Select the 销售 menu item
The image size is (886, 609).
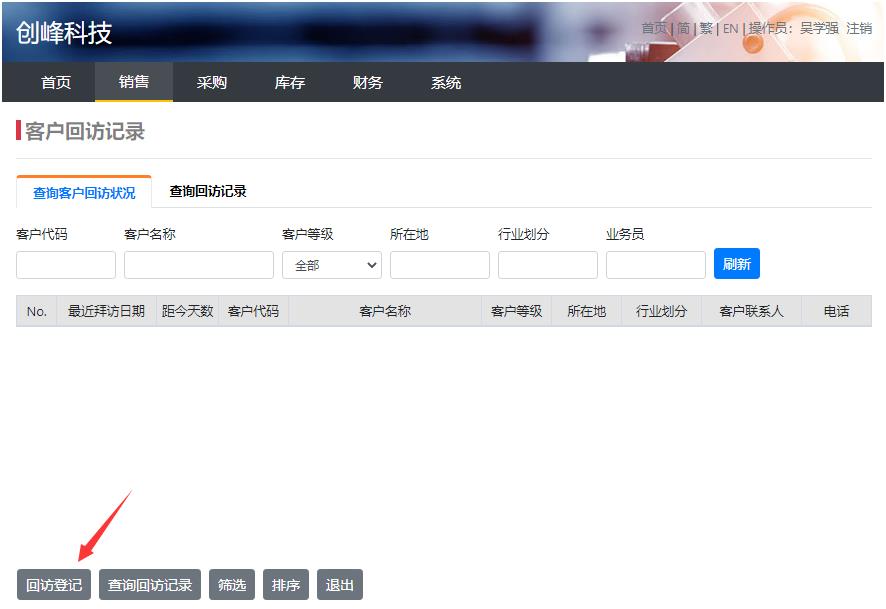coord(134,82)
